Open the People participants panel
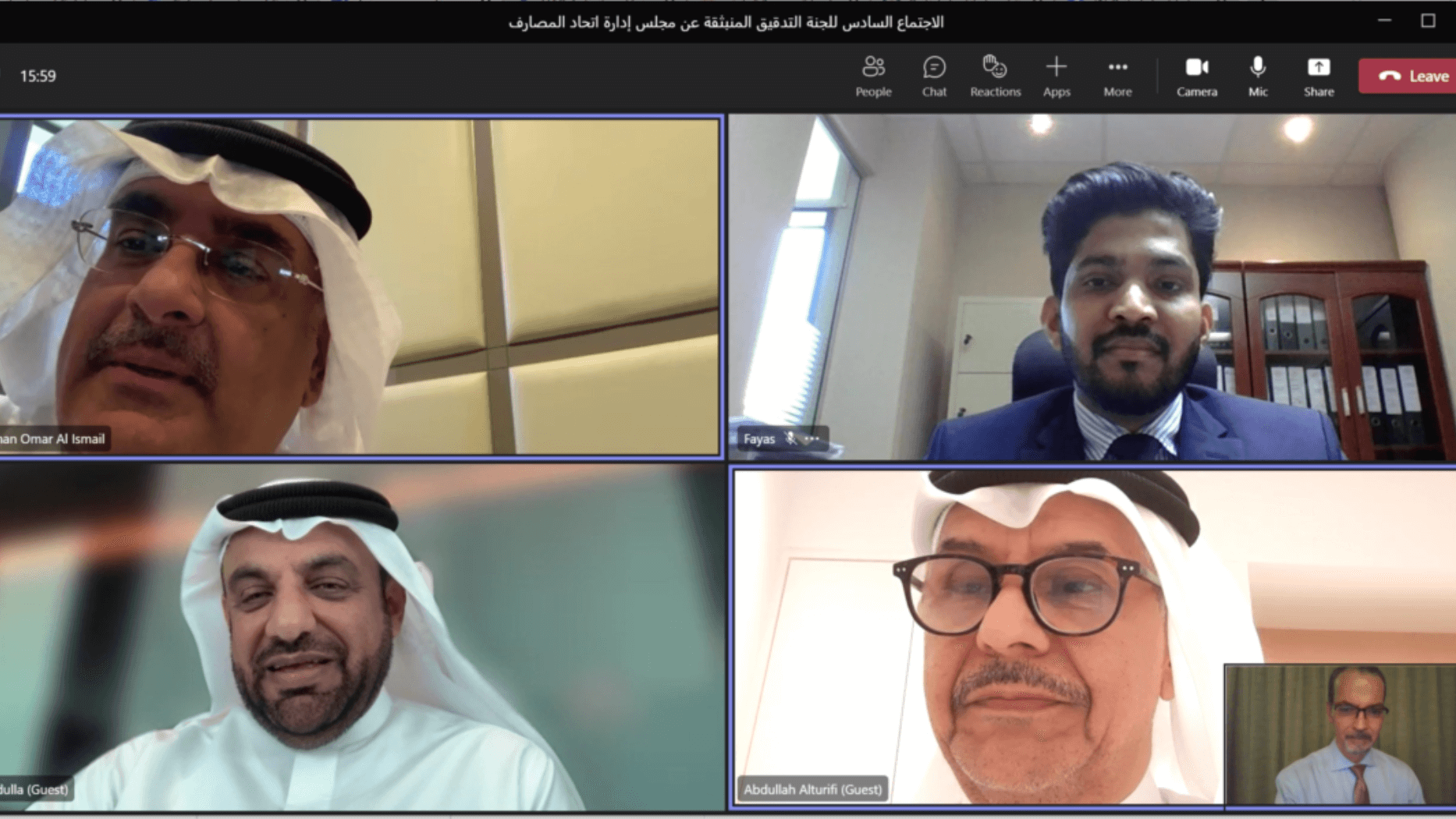Viewport: 1456px width, 819px height. 872,76
